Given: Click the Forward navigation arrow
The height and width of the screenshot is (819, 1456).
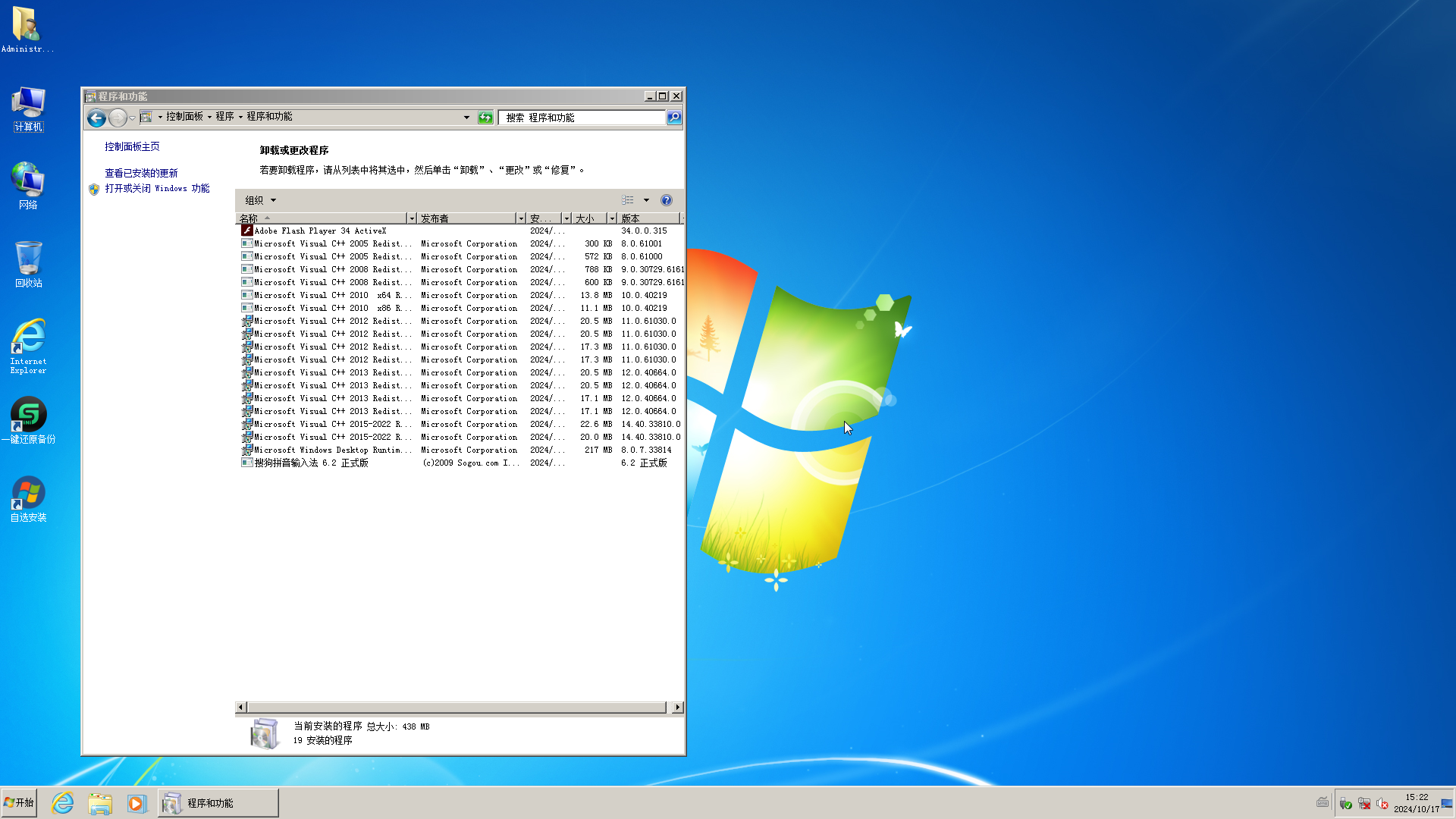Looking at the screenshot, I should 118,118.
